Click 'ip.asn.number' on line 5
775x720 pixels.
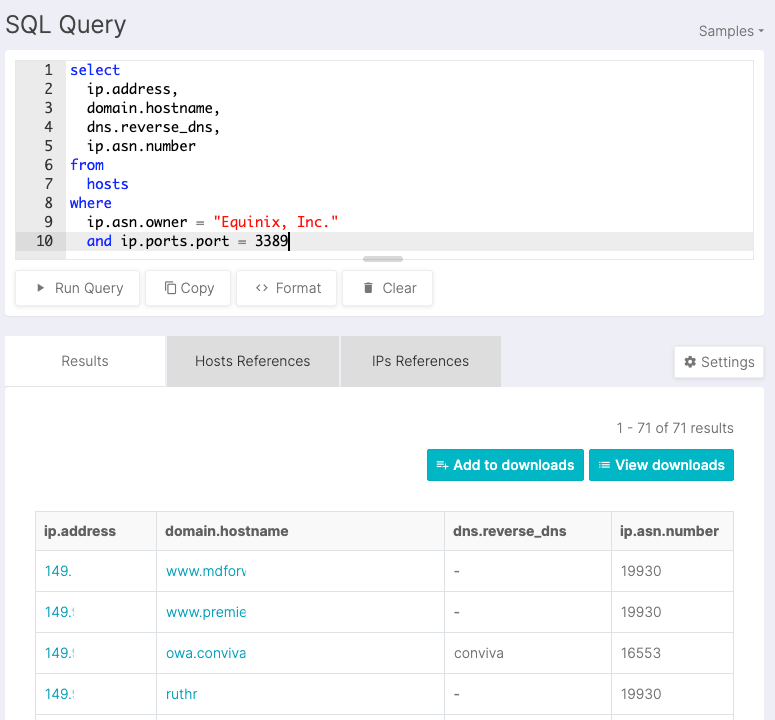(141, 146)
